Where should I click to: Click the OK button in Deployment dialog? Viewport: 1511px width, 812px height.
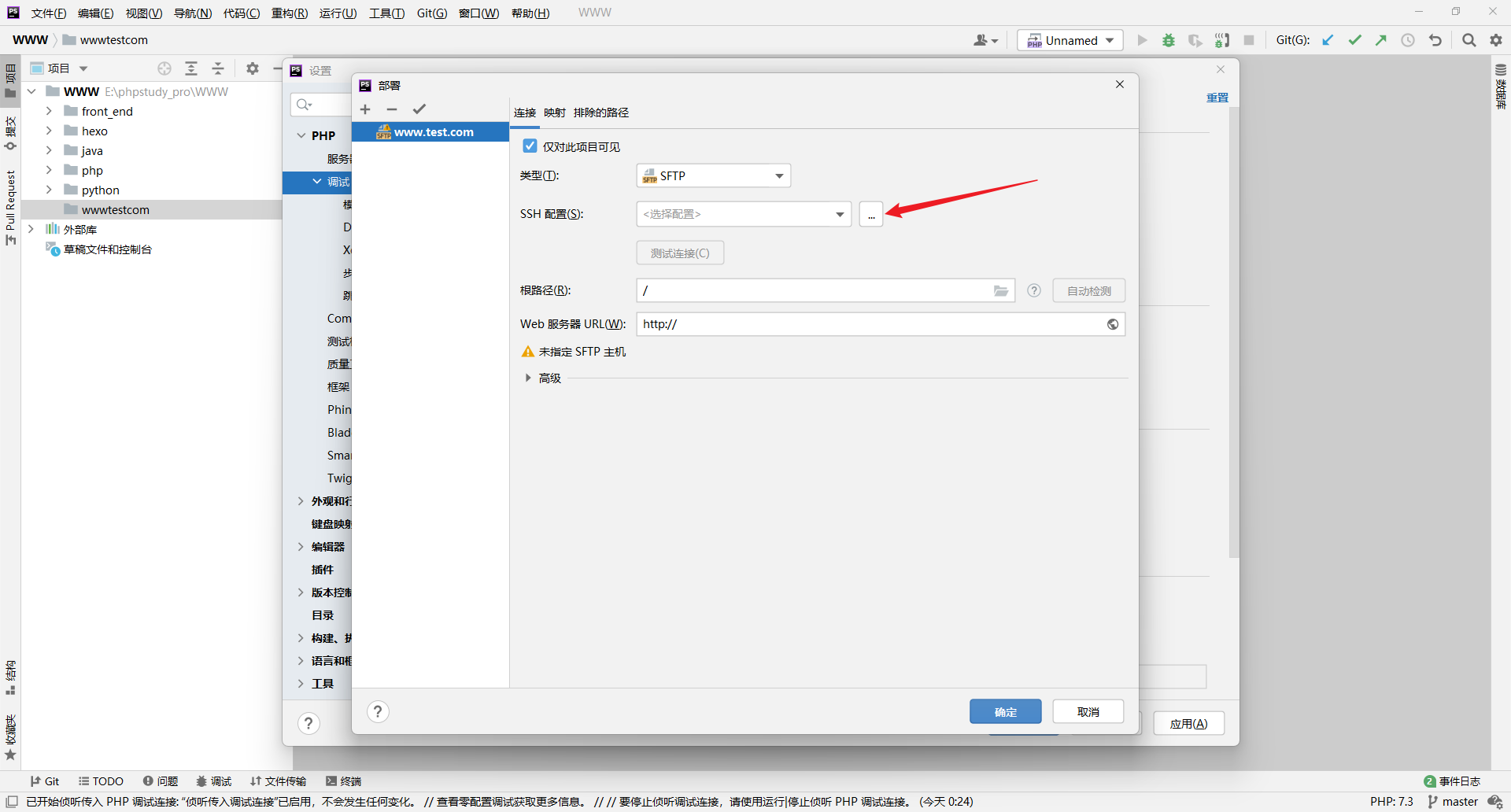point(1006,711)
